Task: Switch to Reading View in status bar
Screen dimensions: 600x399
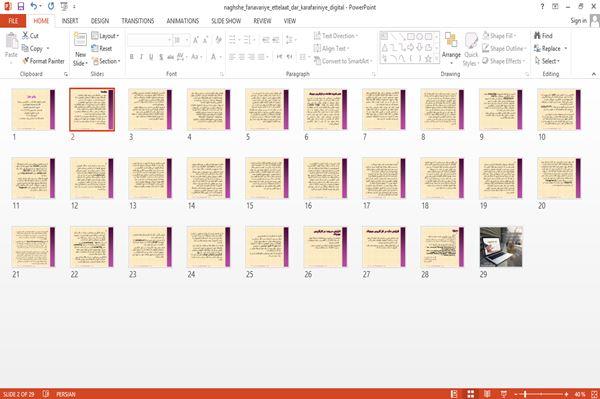Action: (x=487, y=394)
